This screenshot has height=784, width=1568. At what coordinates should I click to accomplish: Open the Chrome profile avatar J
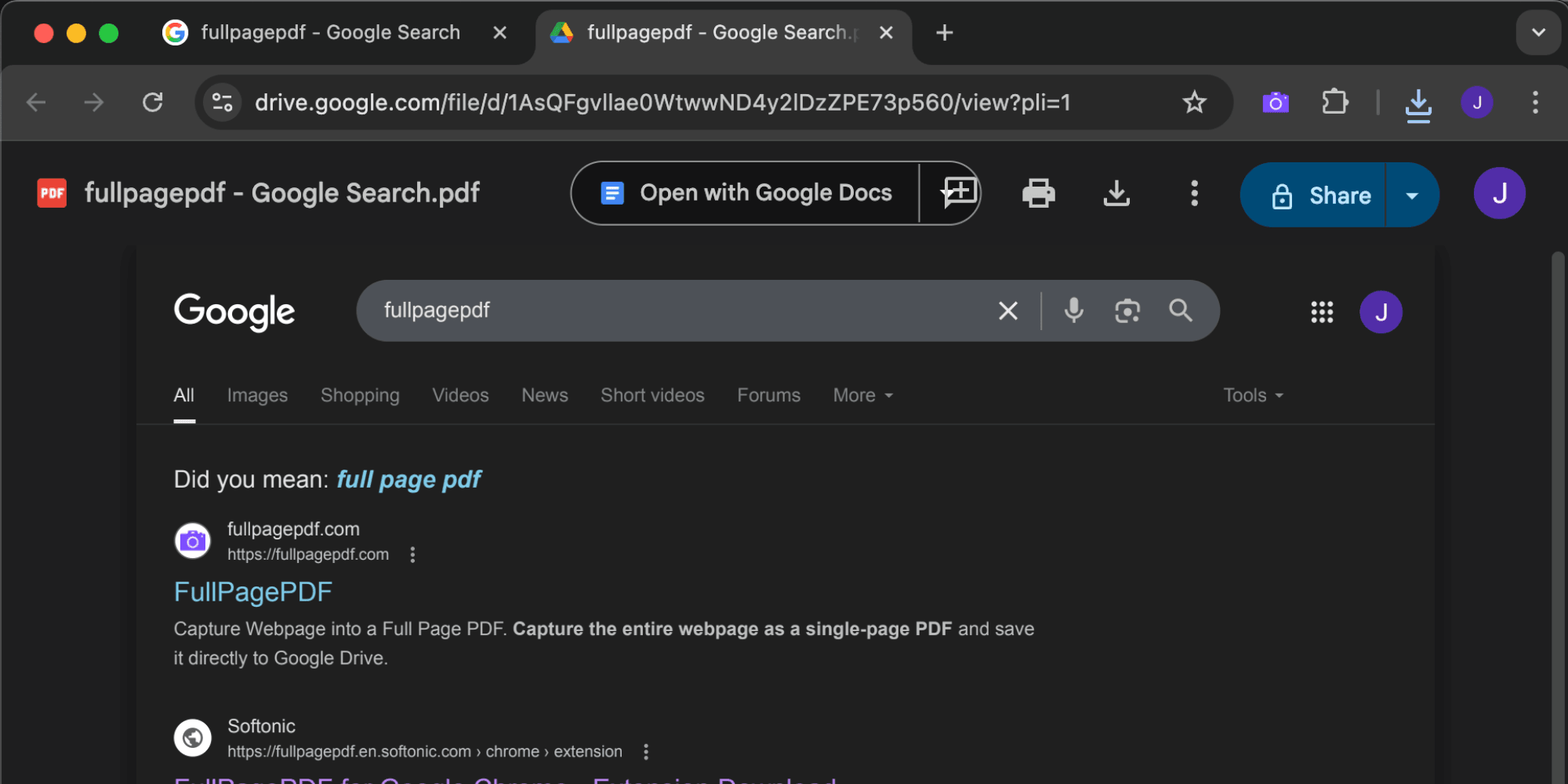coord(1477,102)
